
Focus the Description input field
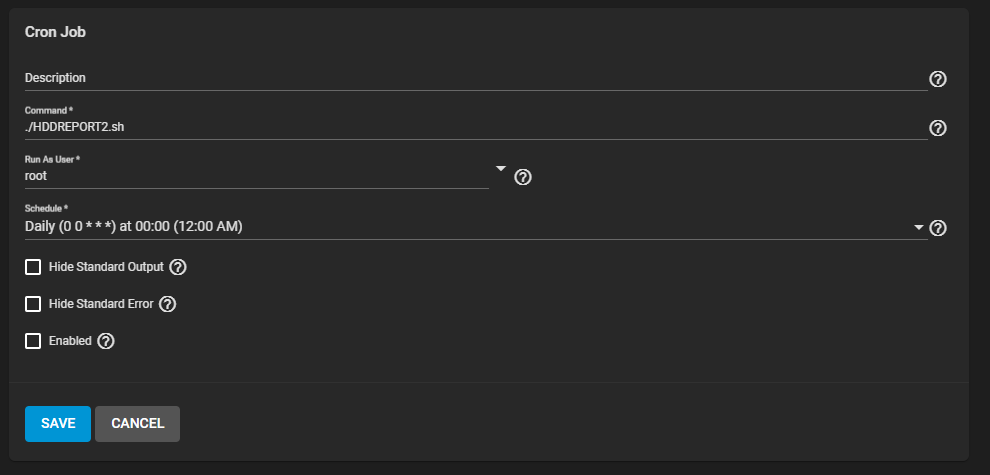click(476, 78)
